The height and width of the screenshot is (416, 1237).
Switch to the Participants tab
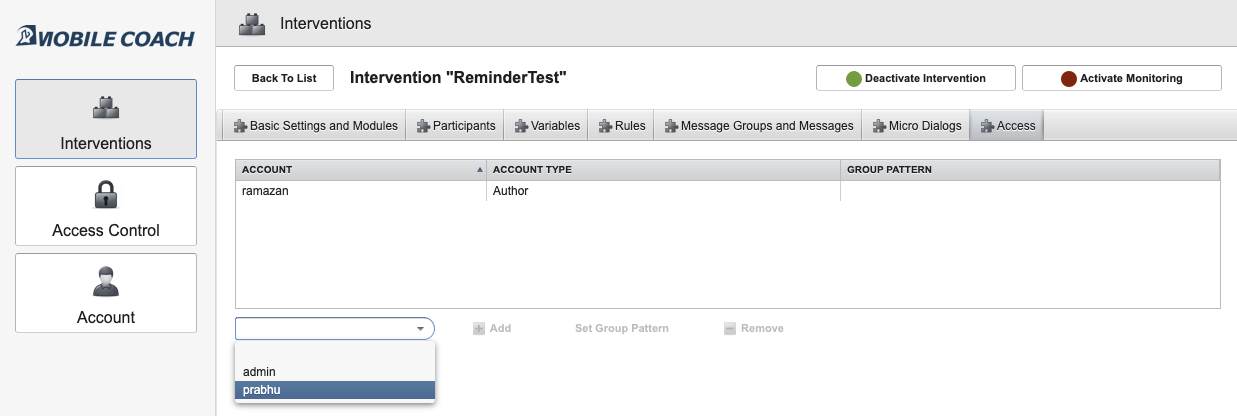pos(456,126)
